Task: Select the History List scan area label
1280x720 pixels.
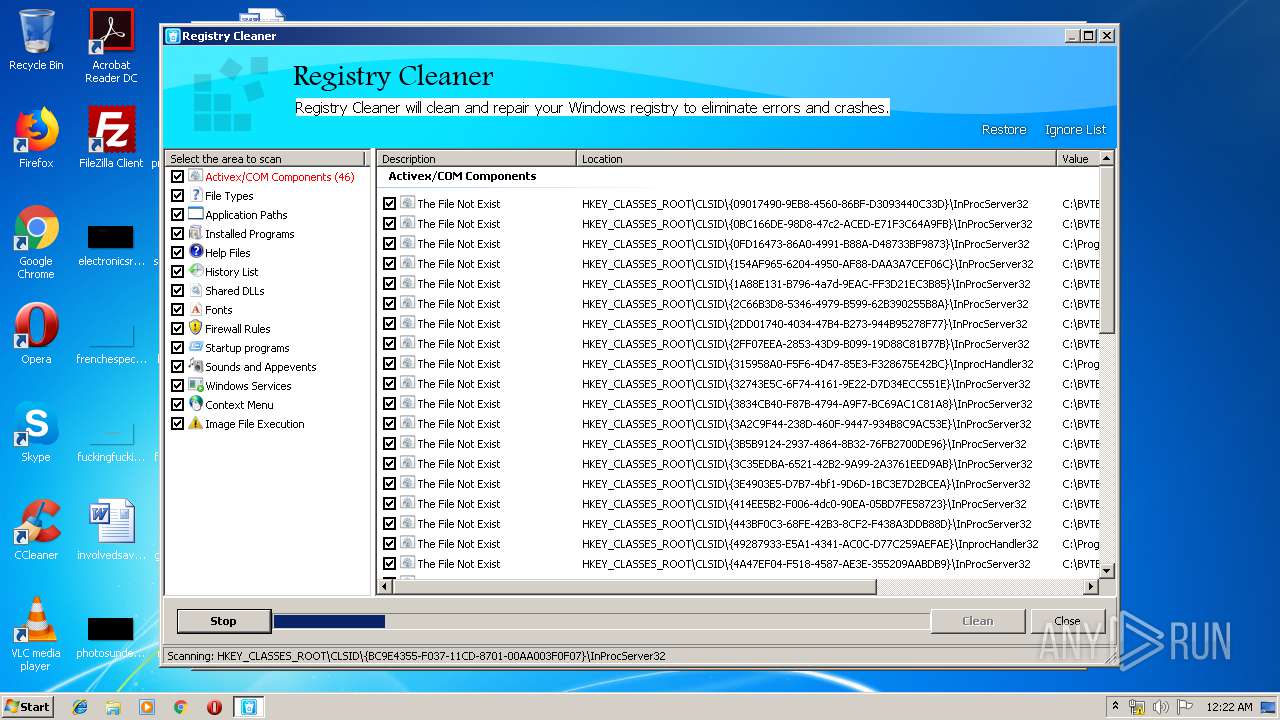Action: [x=232, y=272]
